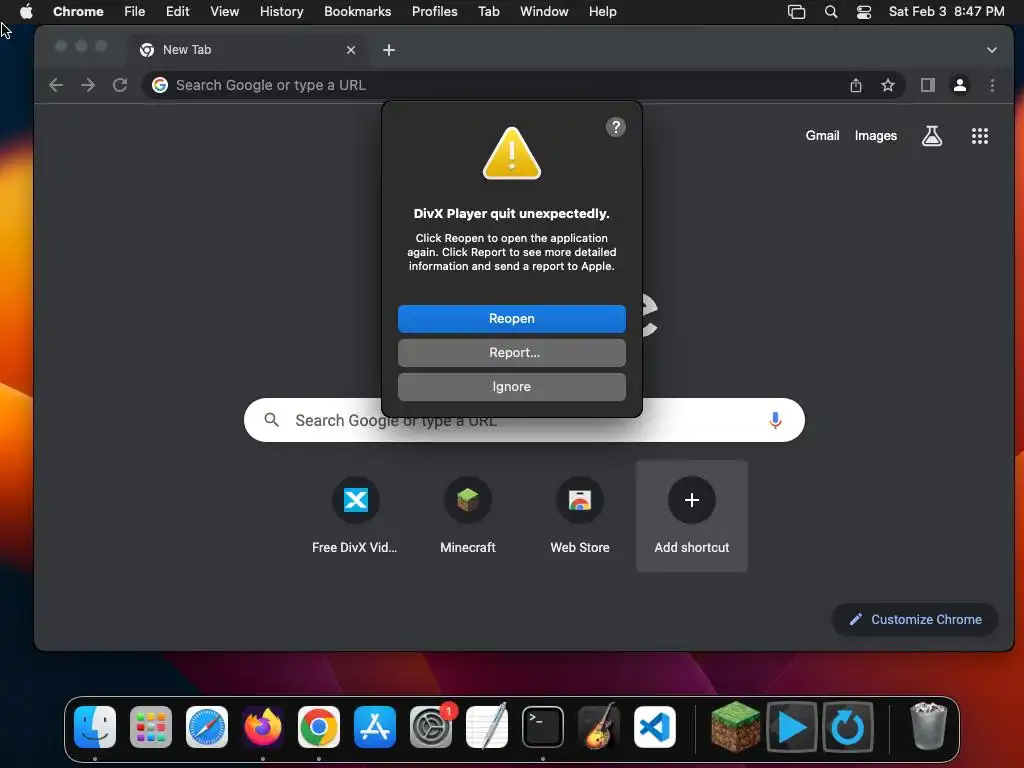Open DivX Player from the dock
The width and height of the screenshot is (1024, 768).
(792, 727)
